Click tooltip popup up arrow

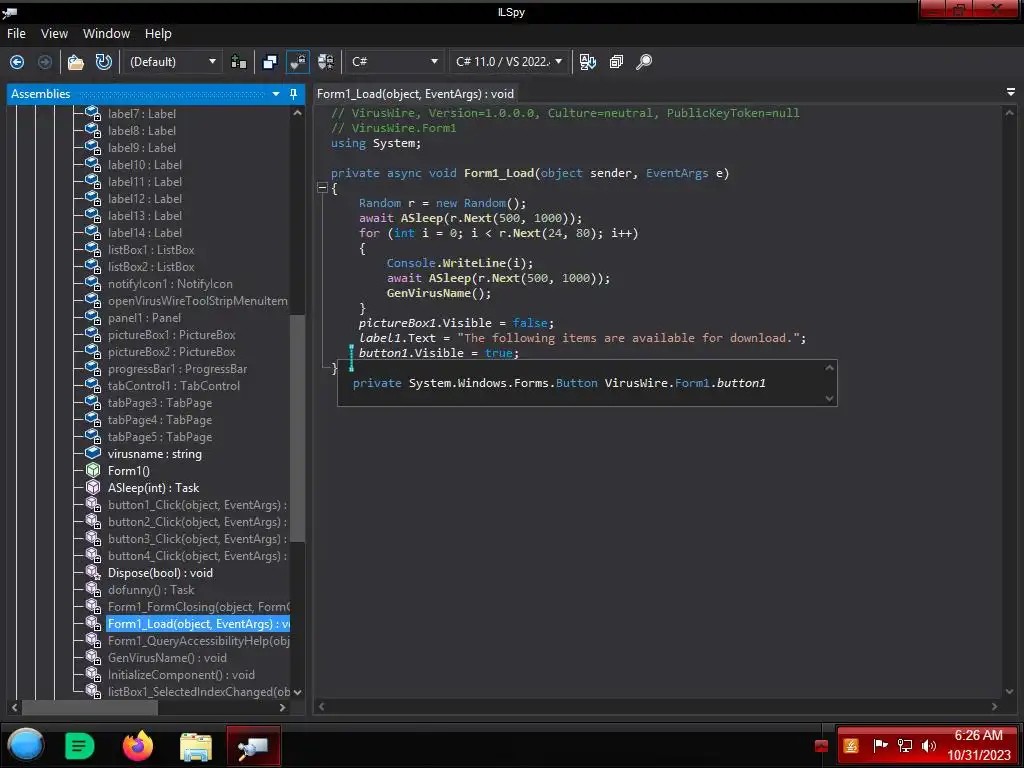click(x=829, y=368)
